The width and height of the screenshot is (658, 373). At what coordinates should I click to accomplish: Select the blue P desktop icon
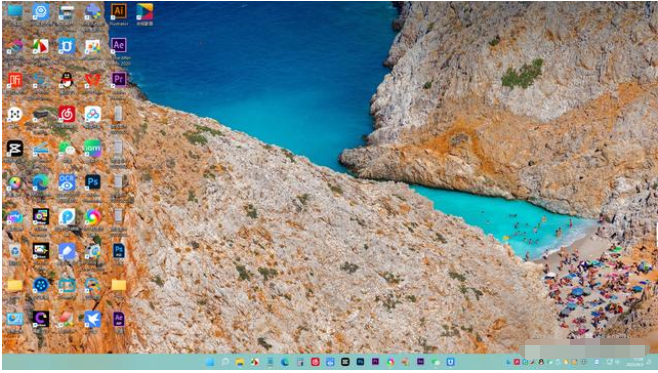click(x=67, y=216)
